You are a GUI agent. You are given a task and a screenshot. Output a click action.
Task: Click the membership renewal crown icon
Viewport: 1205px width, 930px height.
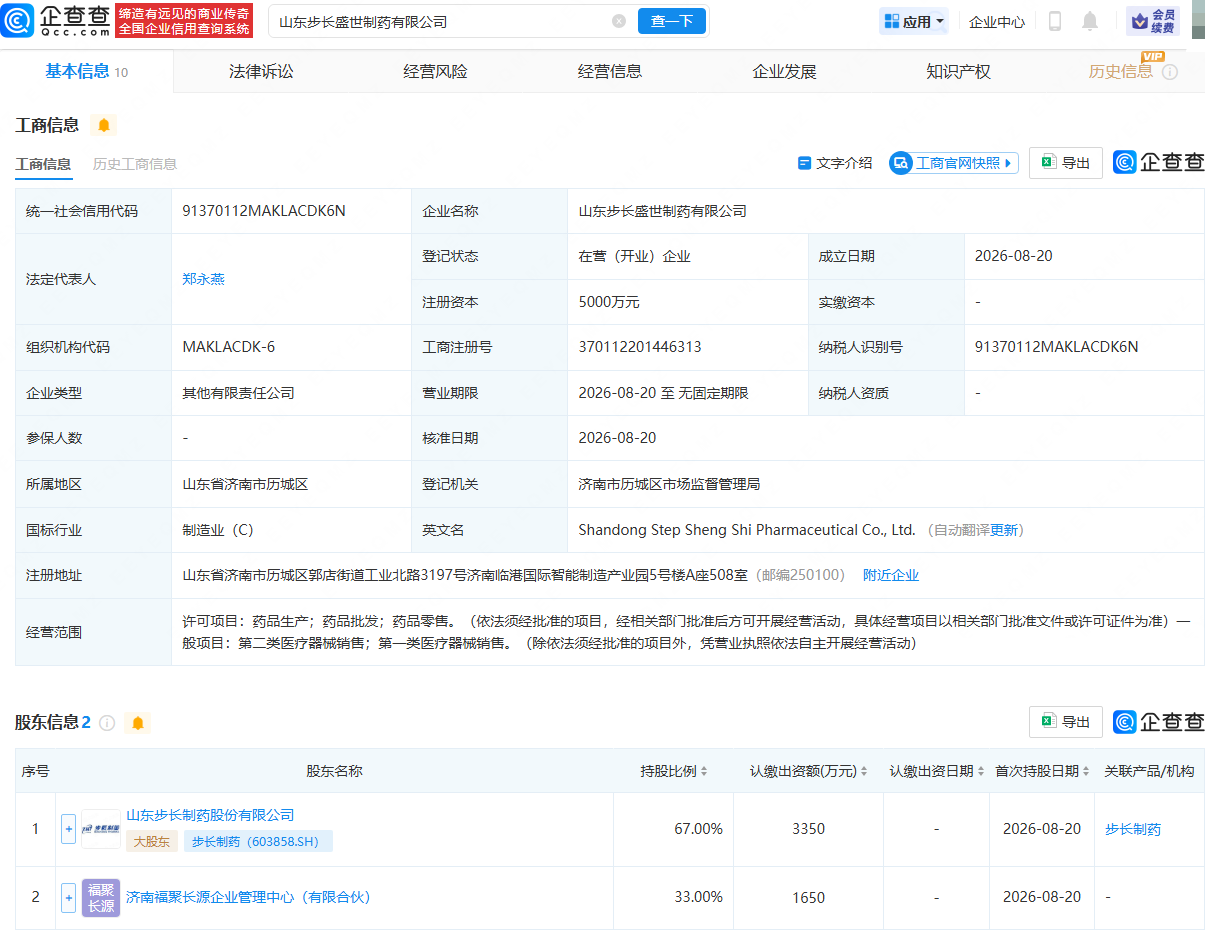1153,21
